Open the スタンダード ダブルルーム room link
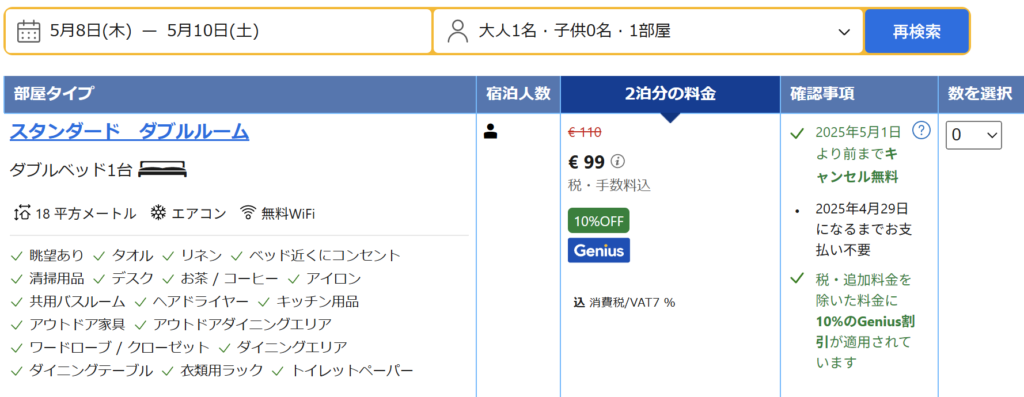Image resolution: width=1024 pixels, height=397 pixels. coord(129,132)
